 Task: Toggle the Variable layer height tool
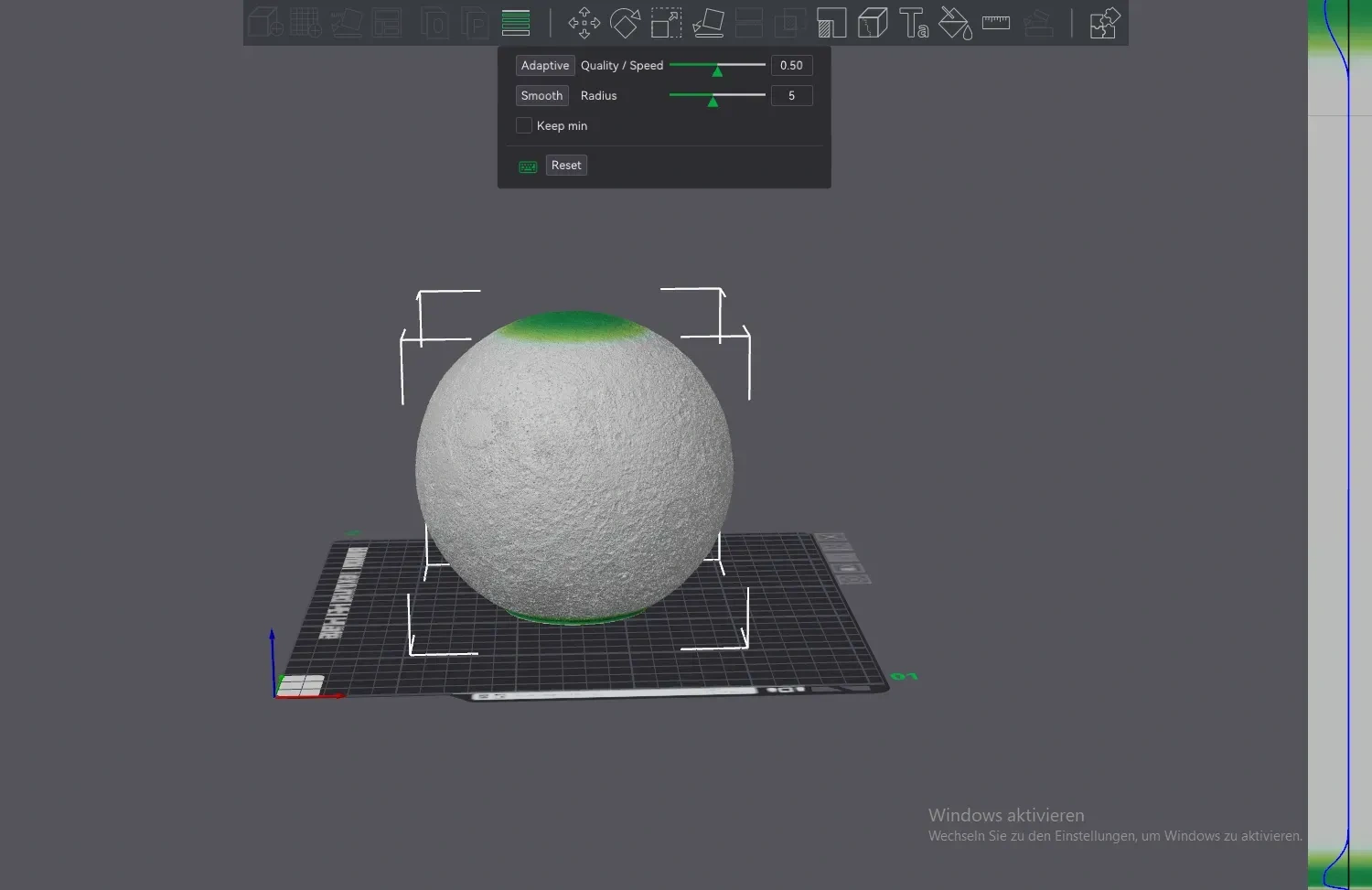[516, 23]
